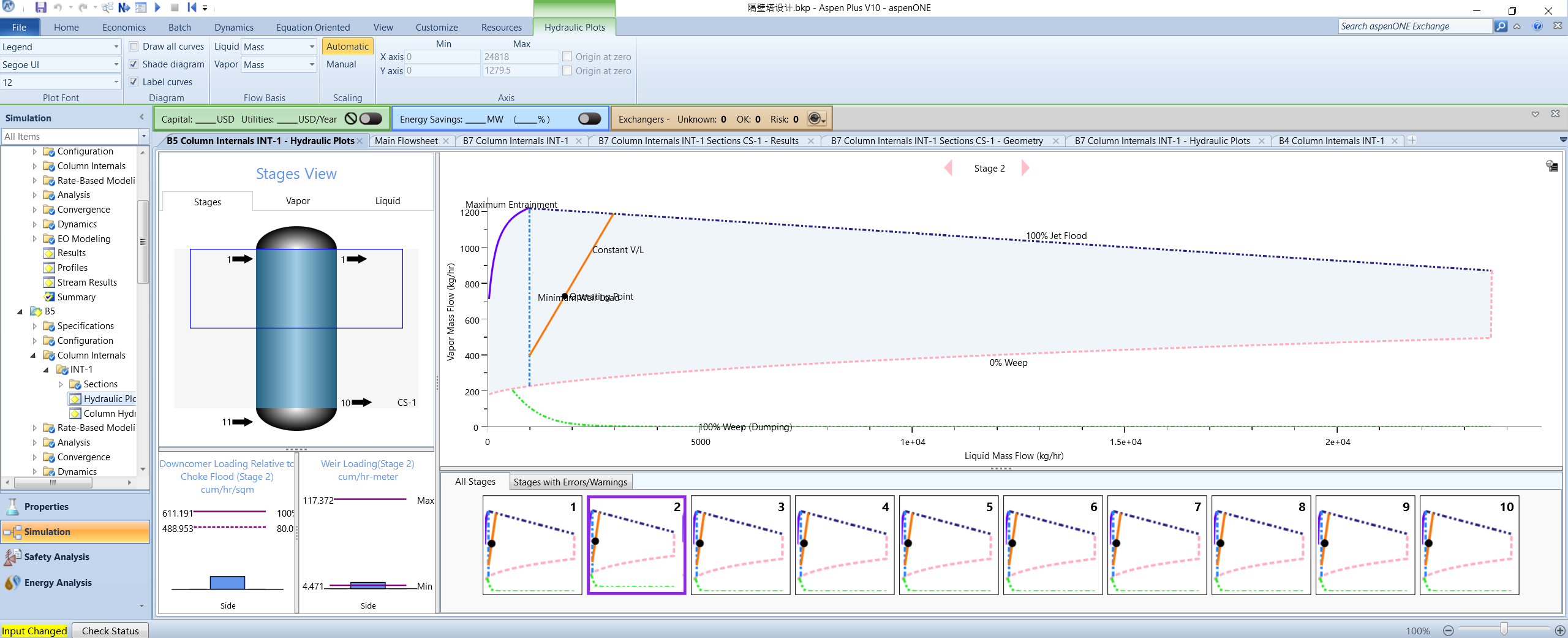Open Stages with Errors/Warnings tab
The width and height of the screenshot is (1568, 638).
click(x=570, y=482)
